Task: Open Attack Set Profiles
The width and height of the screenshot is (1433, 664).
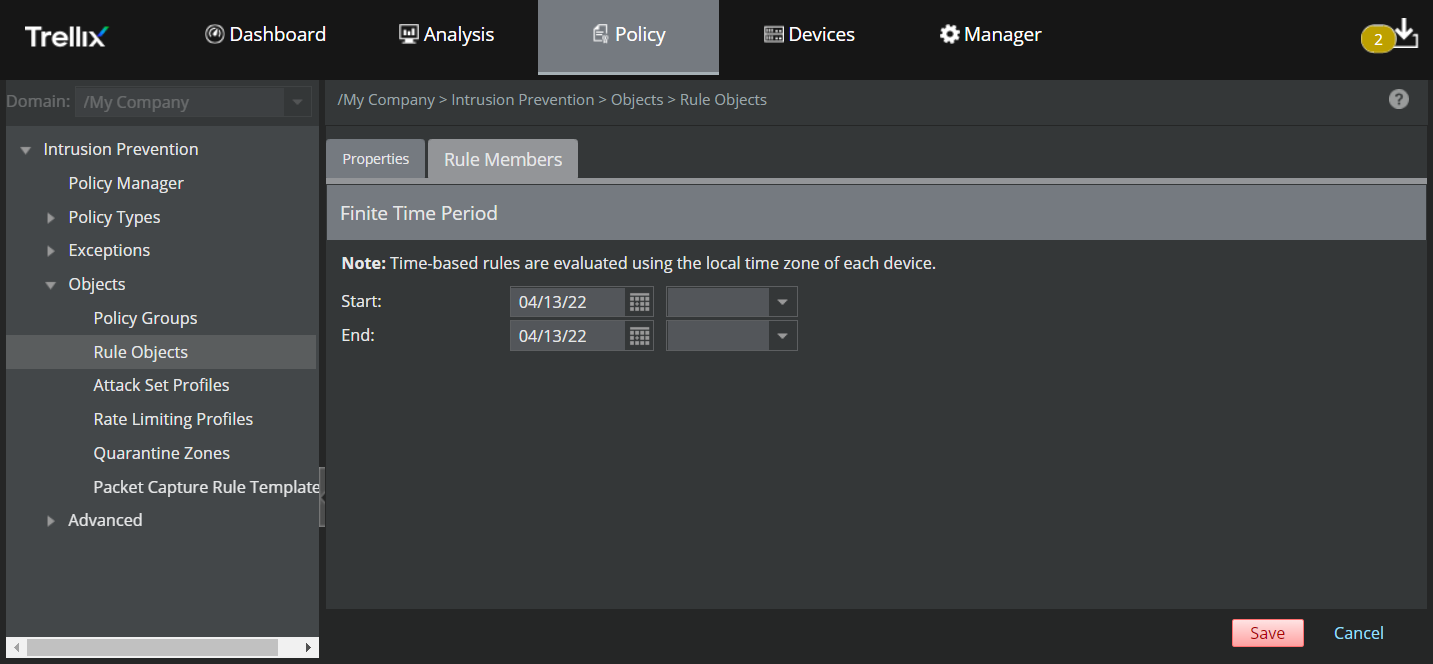Action: click(161, 385)
